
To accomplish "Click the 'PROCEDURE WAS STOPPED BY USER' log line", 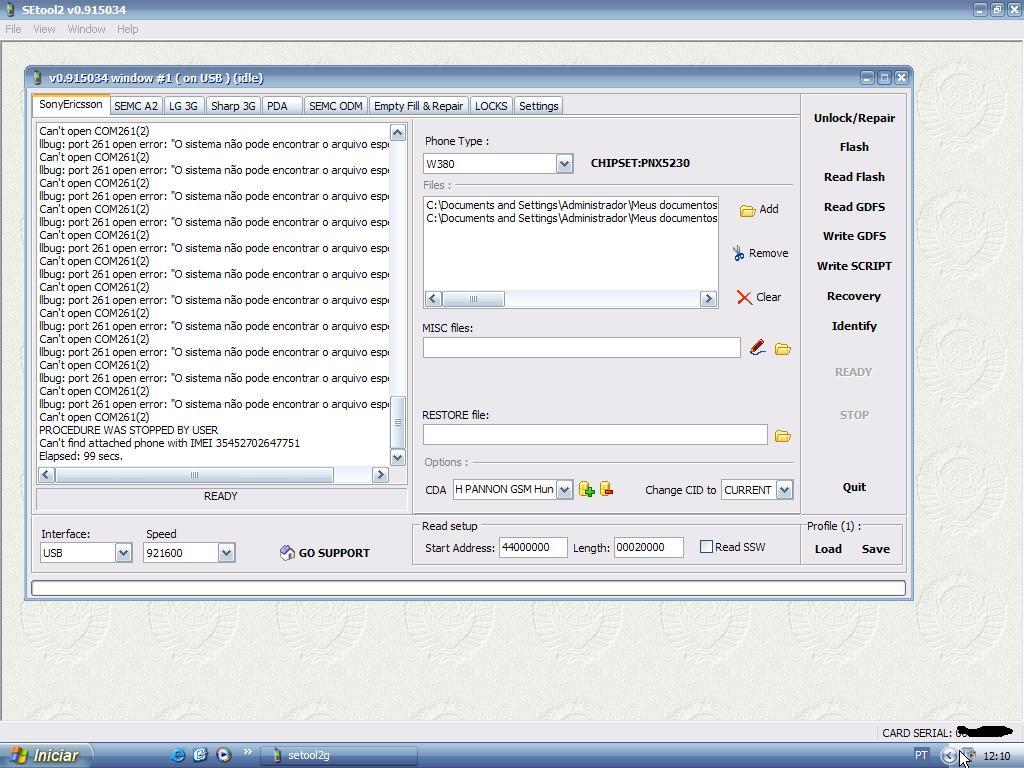I will pos(129,430).
